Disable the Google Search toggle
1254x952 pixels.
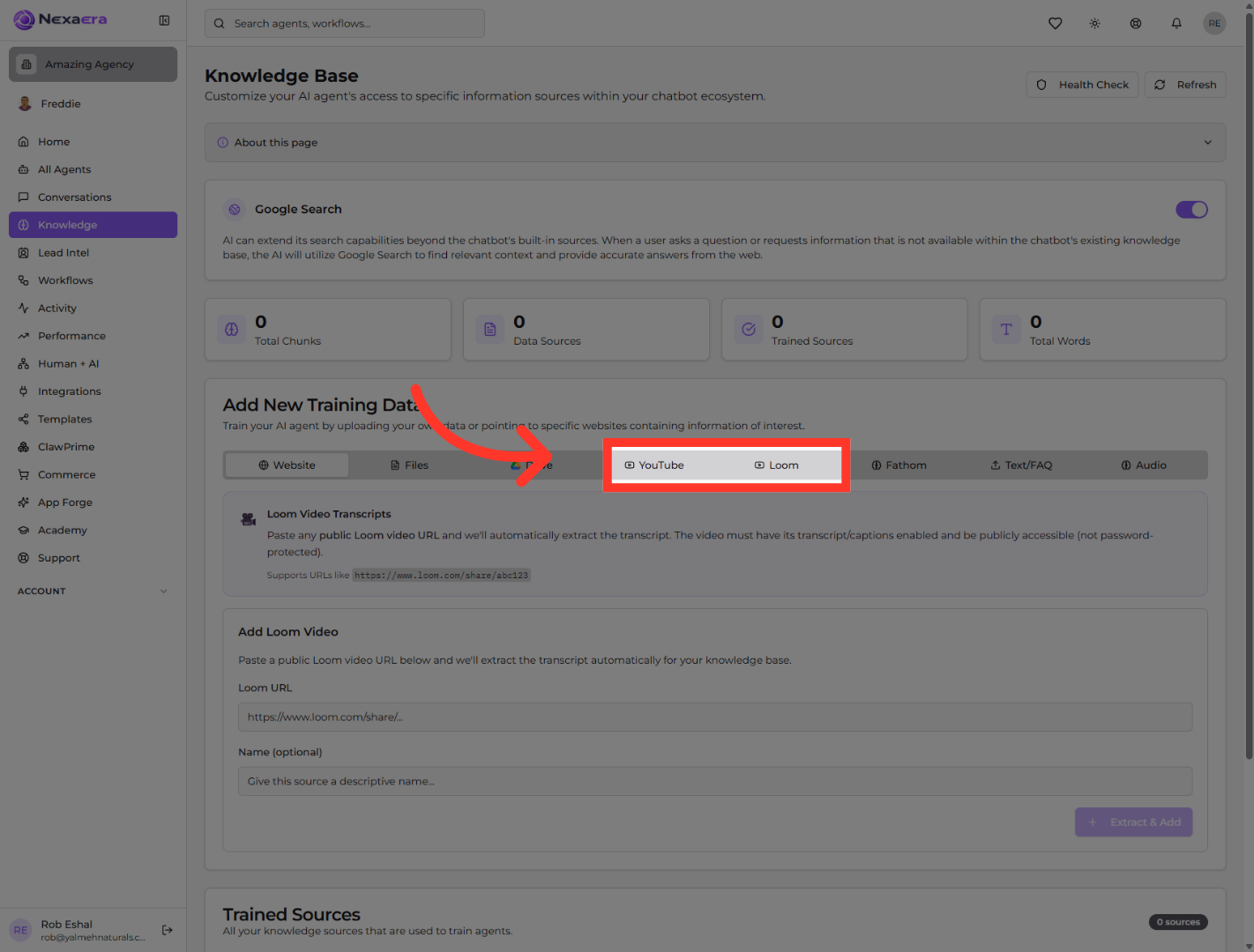click(x=1191, y=210)
